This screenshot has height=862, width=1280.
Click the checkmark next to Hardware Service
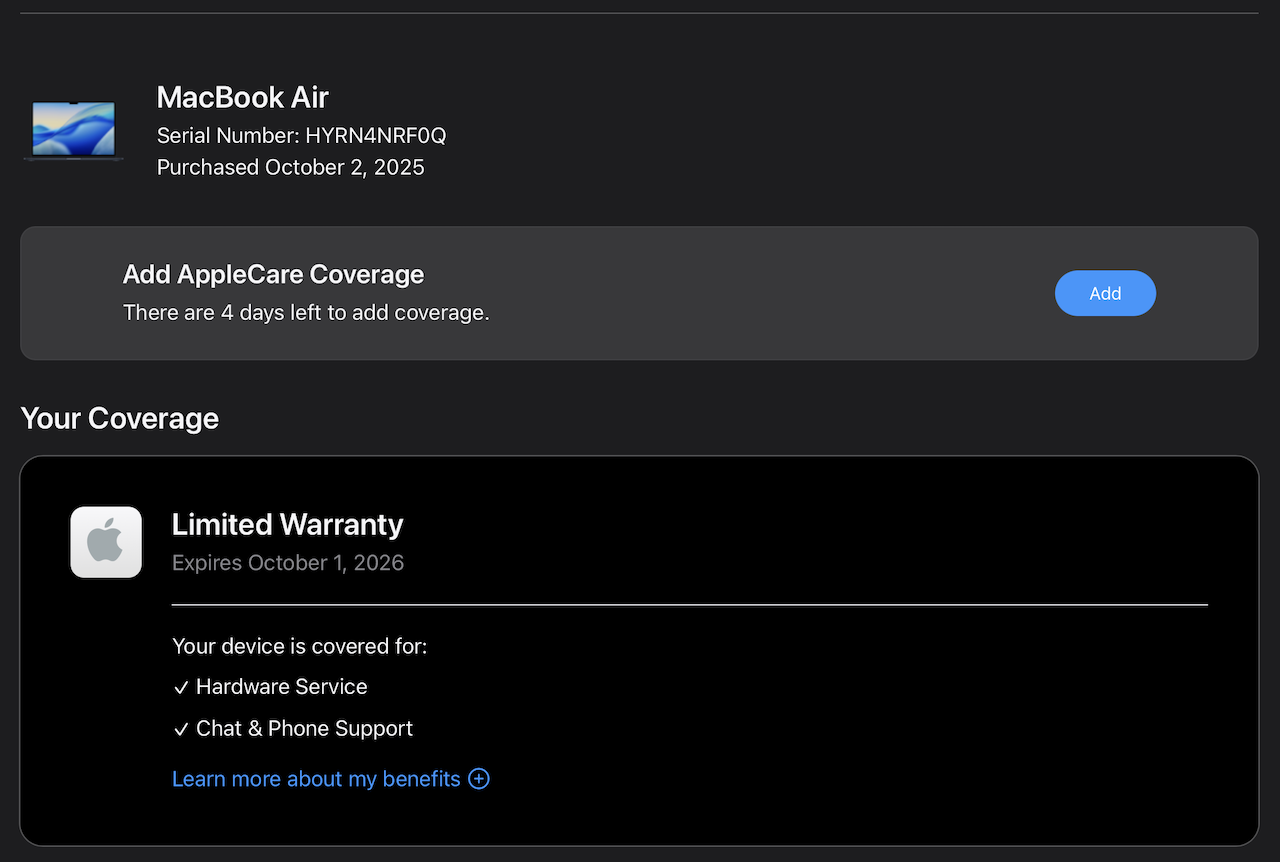pyautogui.click(x=181, y=688)
